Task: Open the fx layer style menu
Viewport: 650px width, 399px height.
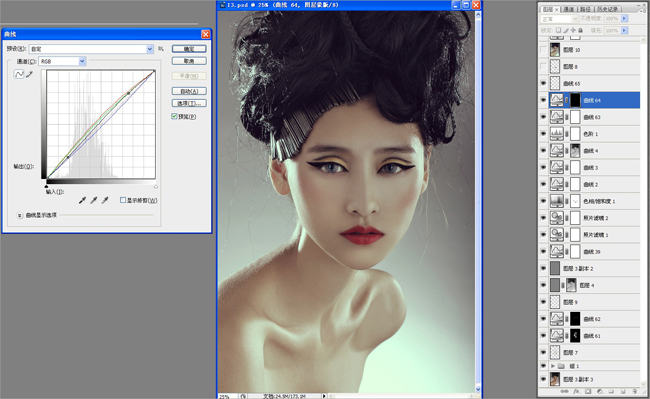Action: pos(576,391)
